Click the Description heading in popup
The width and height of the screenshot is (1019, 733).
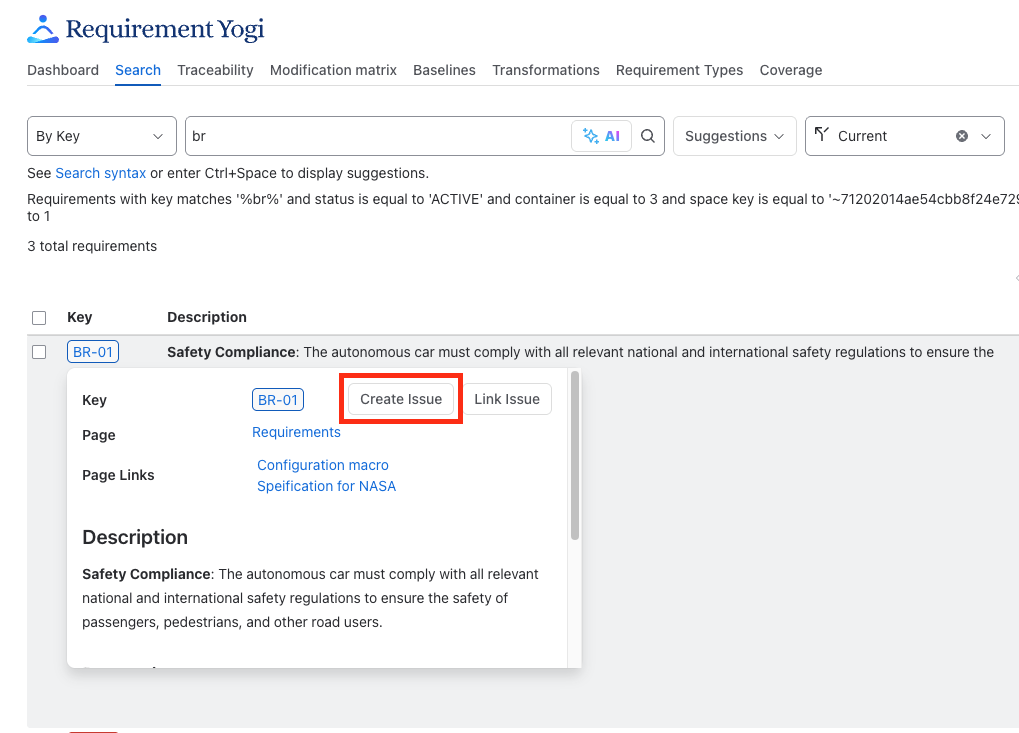pyautogui.click(x=135, y=537)
